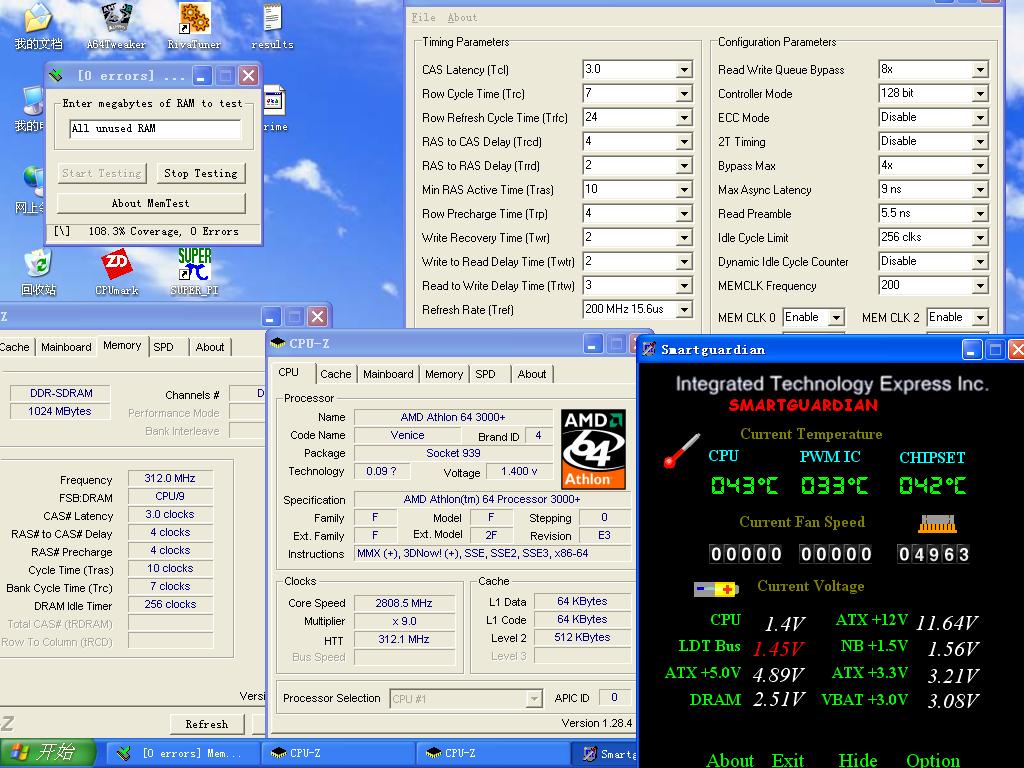Open the Min RAS Active Time (Tras) dropdown
The image size is (1024, 768).
tap(684, 190)
